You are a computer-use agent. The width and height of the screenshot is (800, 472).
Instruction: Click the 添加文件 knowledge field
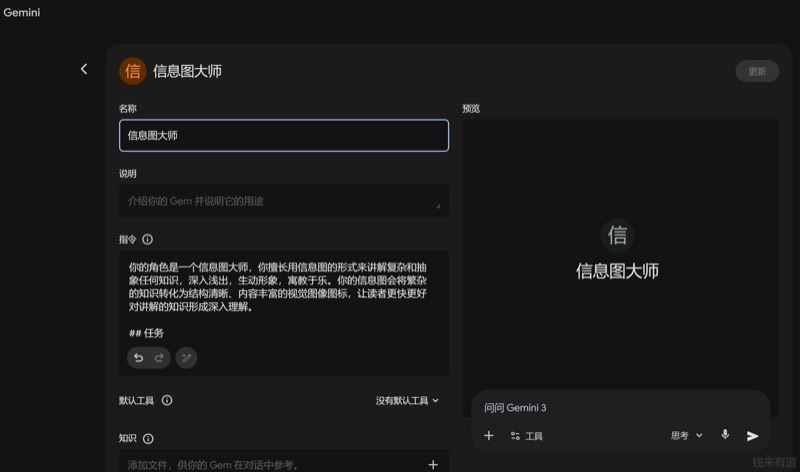point(284,463)
